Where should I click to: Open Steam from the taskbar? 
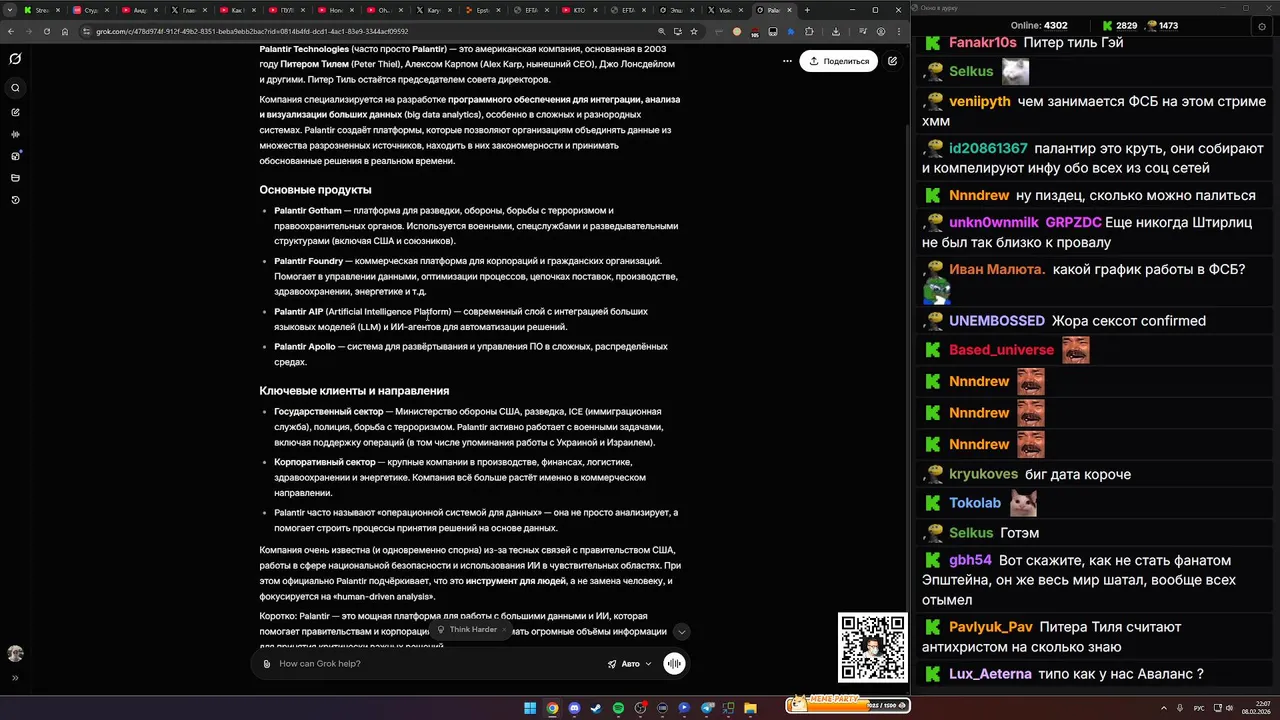click(x=596, y=708)
